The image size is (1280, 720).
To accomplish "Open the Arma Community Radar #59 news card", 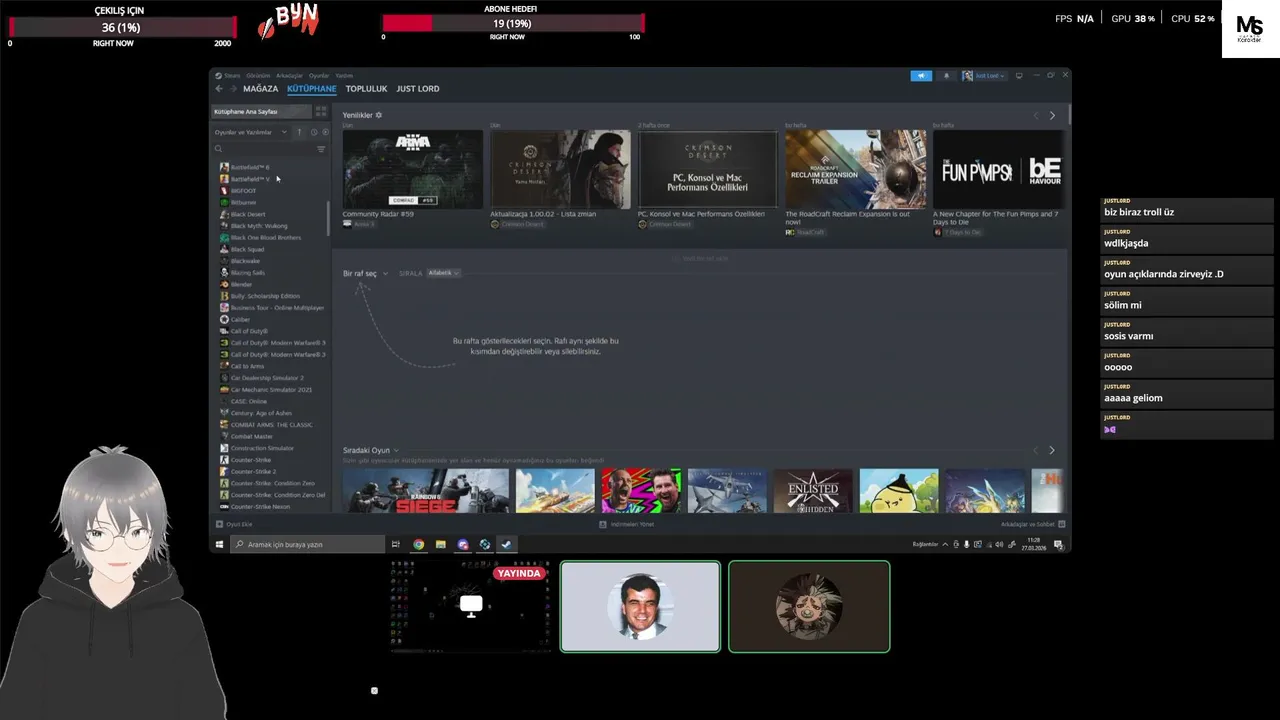I will pyautogui.click(x=412, y=169).
